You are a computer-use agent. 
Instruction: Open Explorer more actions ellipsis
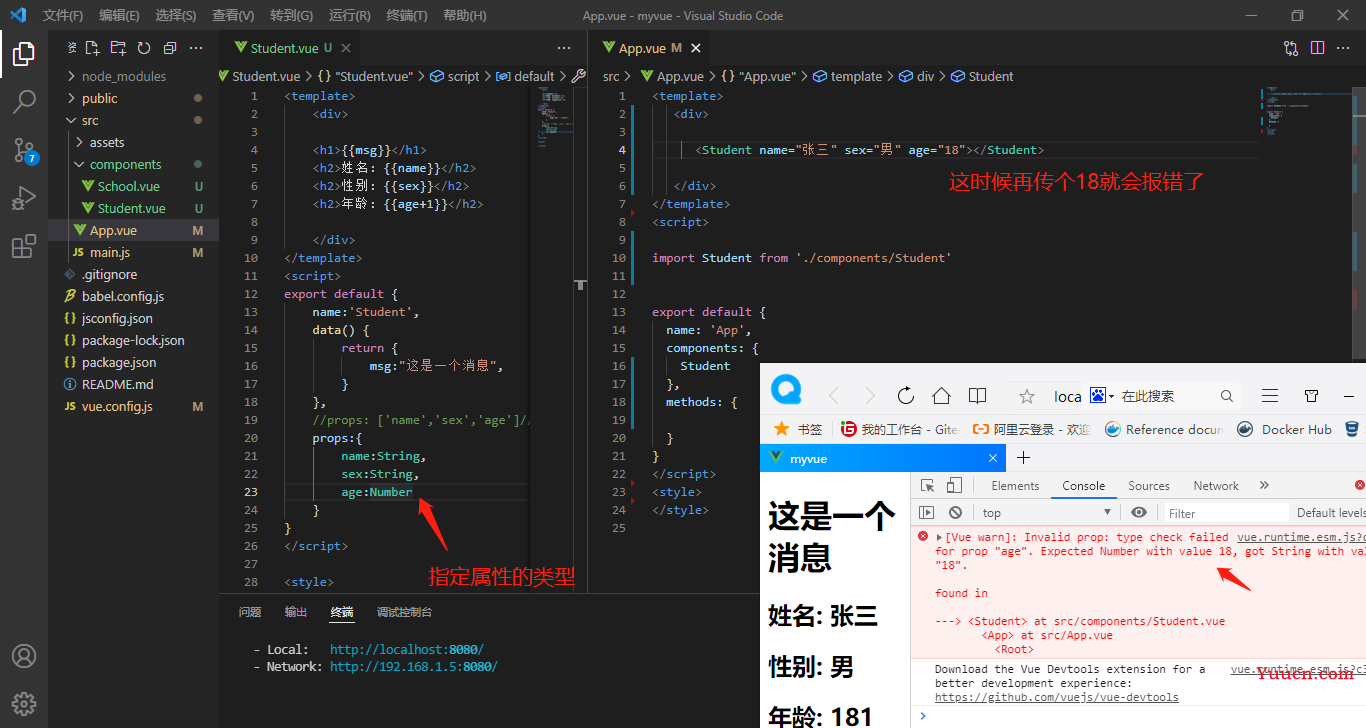196,48
